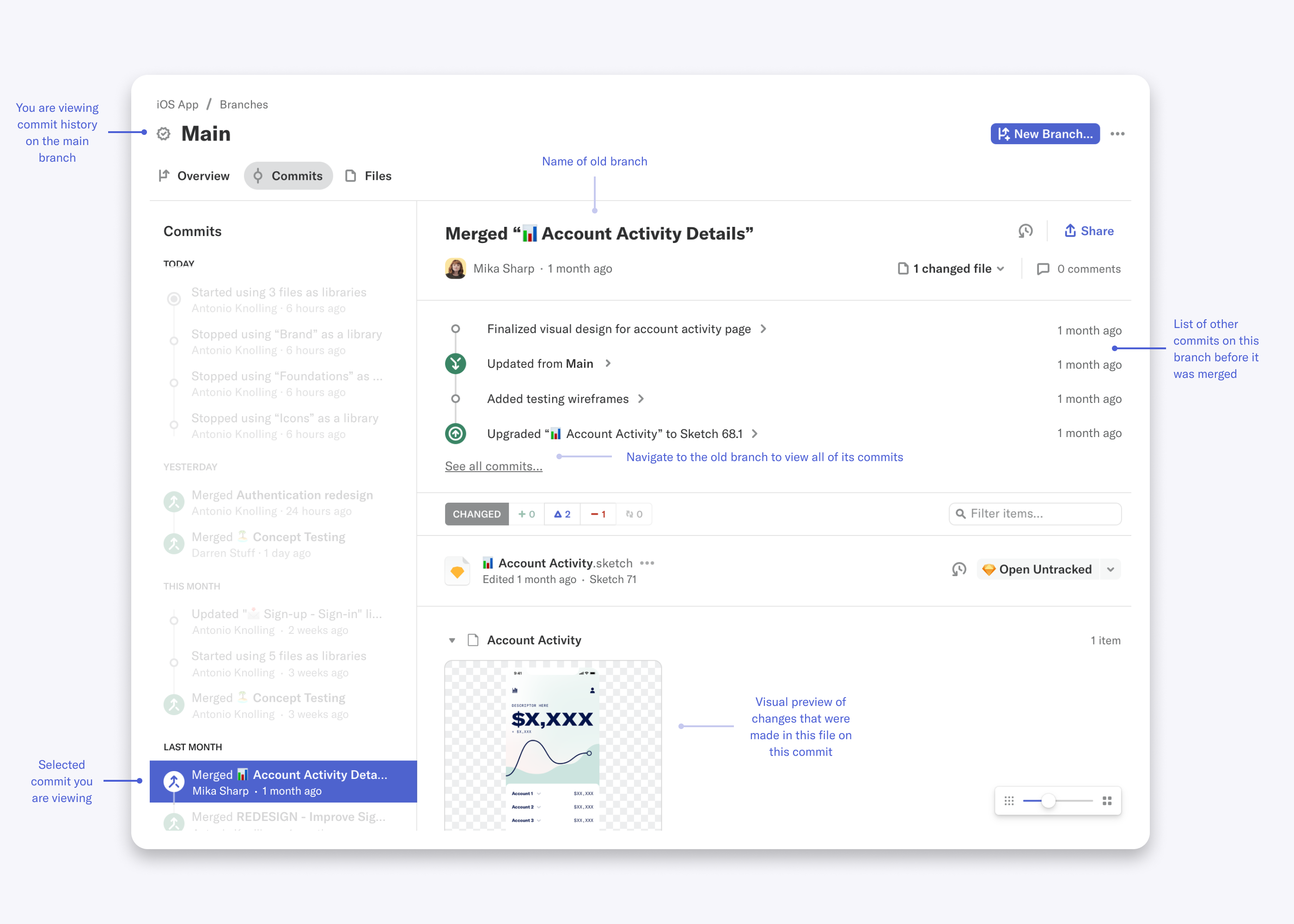Collapse the Account Activity section triangle
Image resolution: width=1294 pixels, height=924 pixels.
tap(451, 640)
